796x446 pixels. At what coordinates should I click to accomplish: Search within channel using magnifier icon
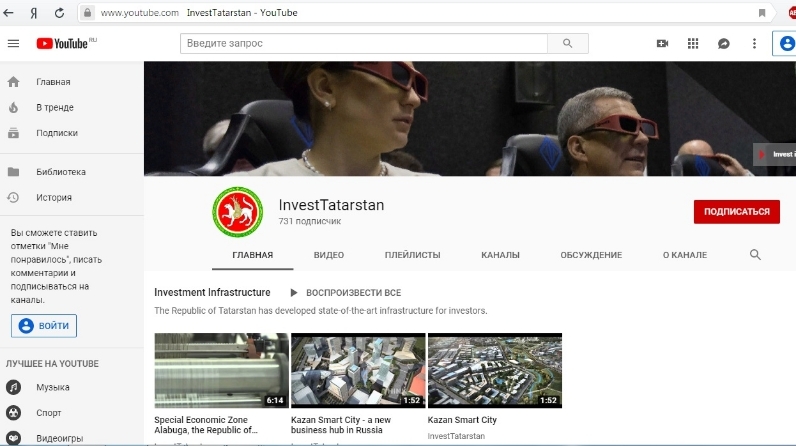(x=755, y=255)
